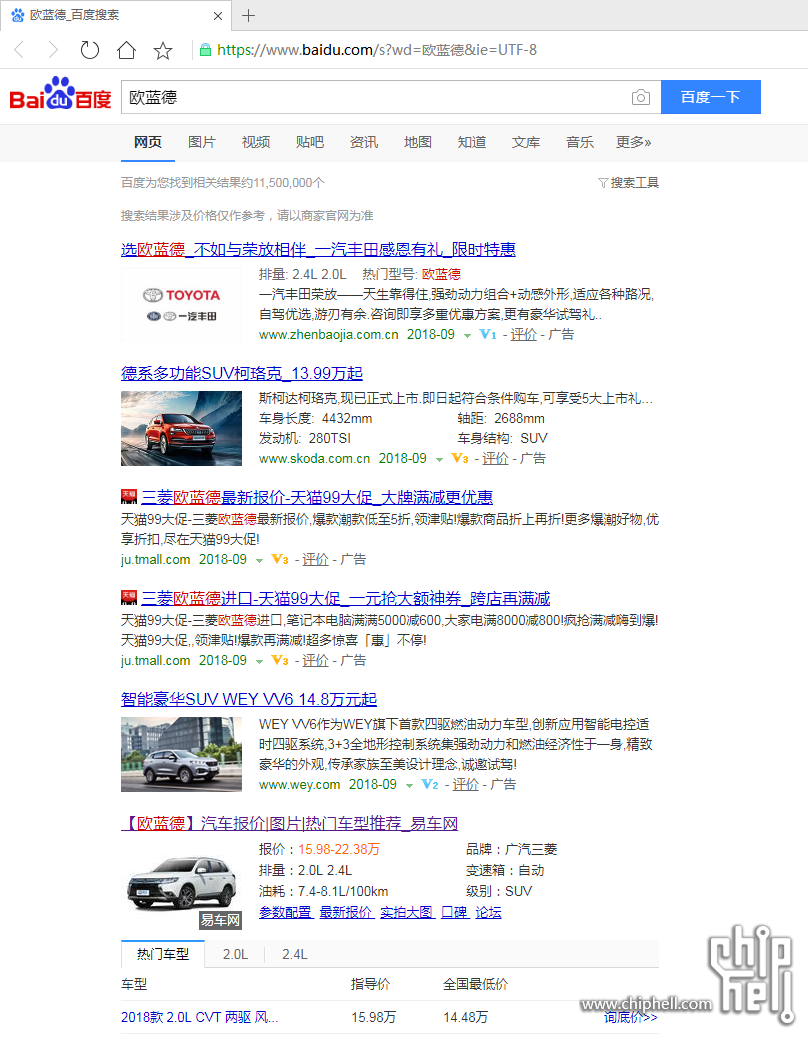
Task: Open the 知道 tab
Action: click(x=472, y=142)
